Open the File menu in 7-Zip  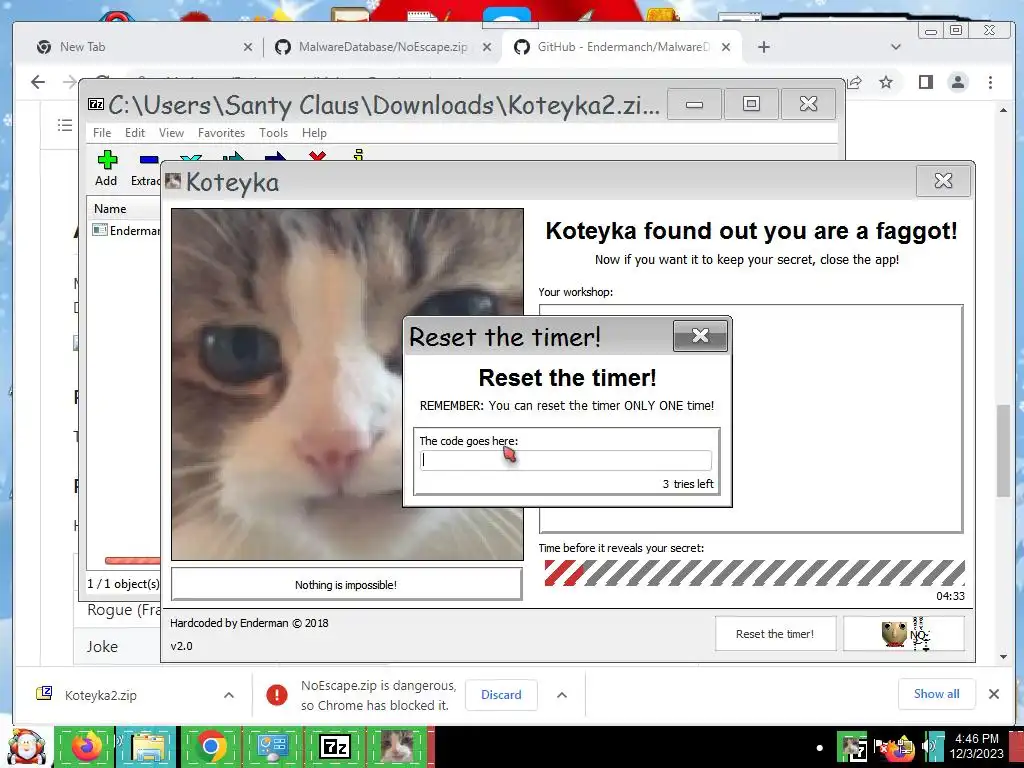(102, 133)
